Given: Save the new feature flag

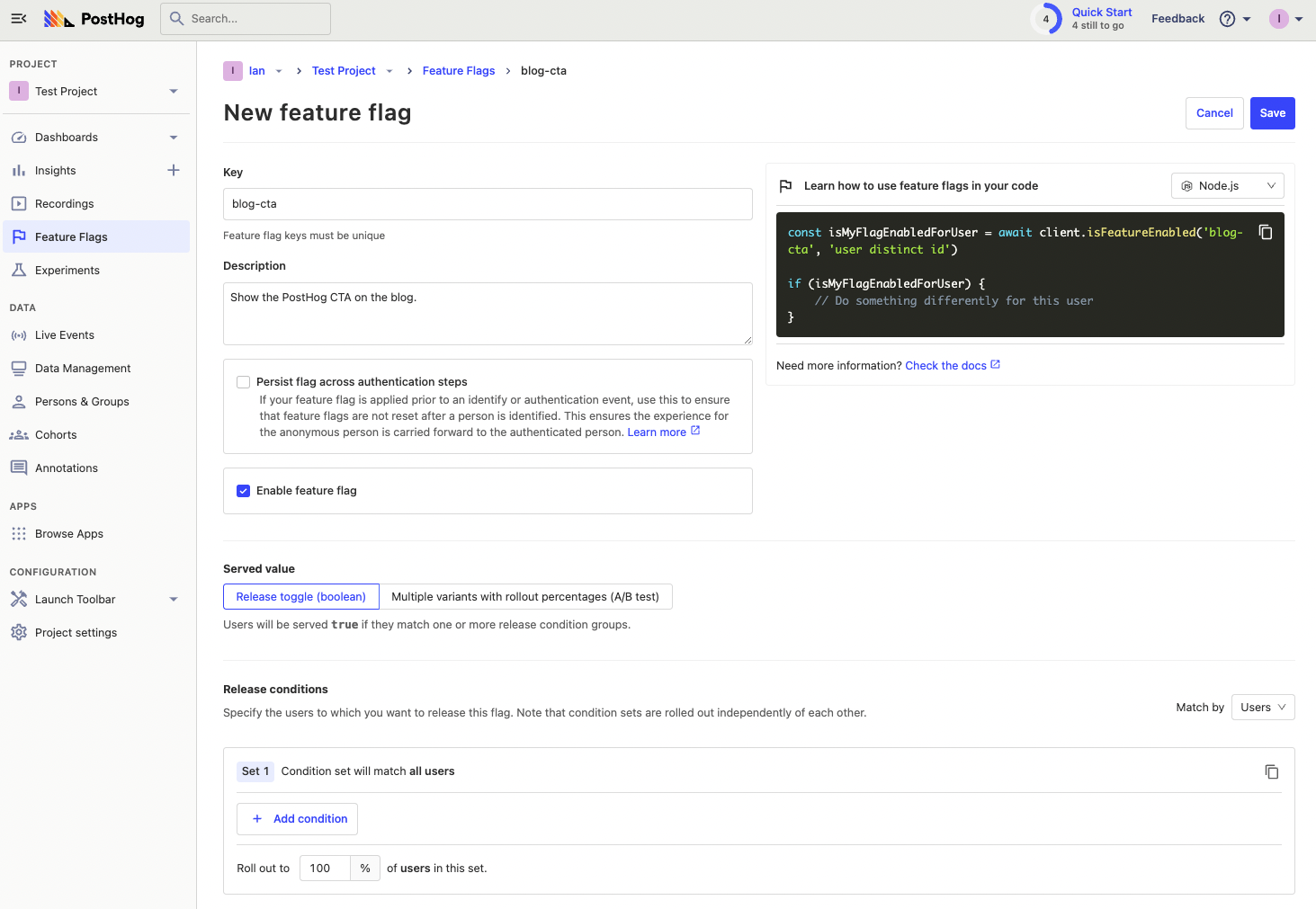Looking at the screenshot, I should pos(1272,112).
